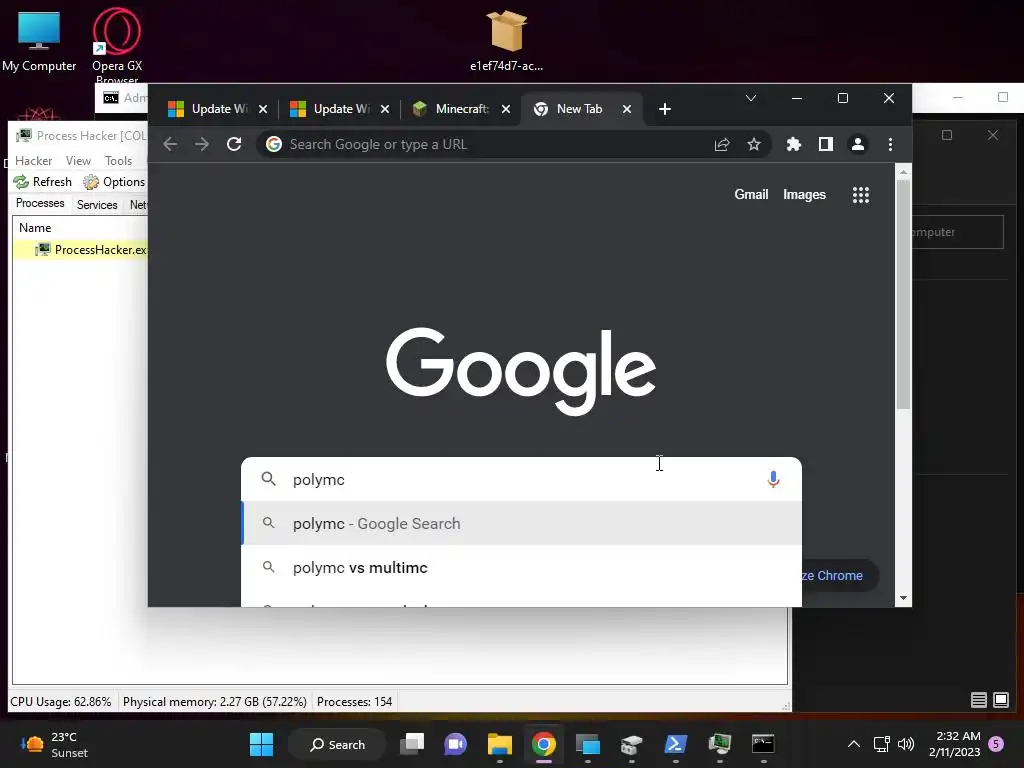Open the My Computer desktop icon
1024x768 pixels.
(x=39, y=40)
